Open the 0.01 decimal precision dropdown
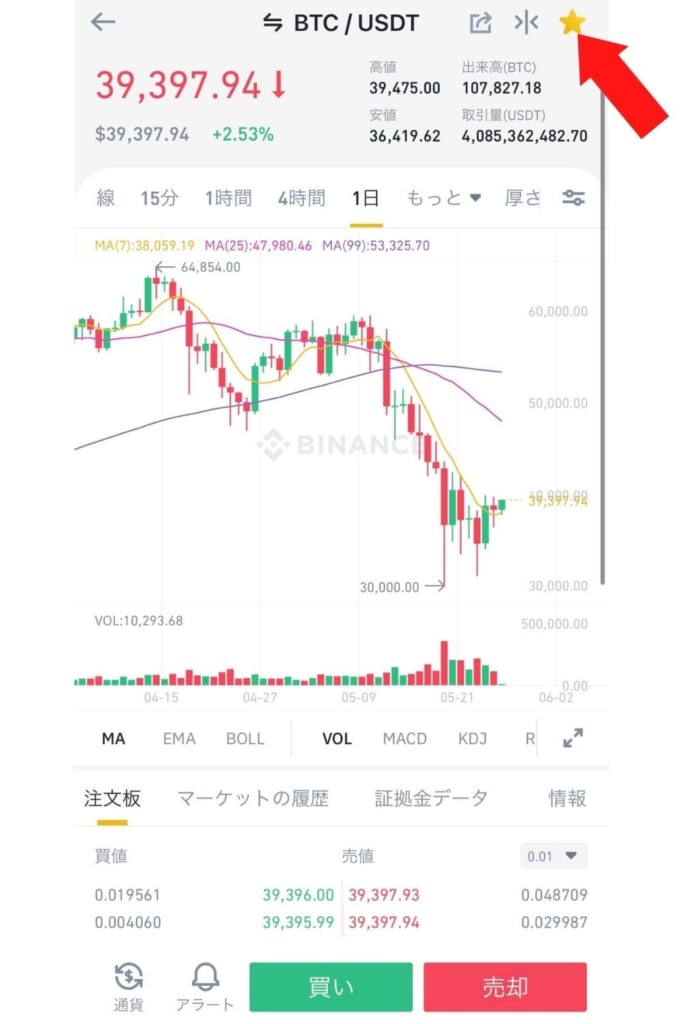Screen dimensions: 683x1024 point(552,856)
